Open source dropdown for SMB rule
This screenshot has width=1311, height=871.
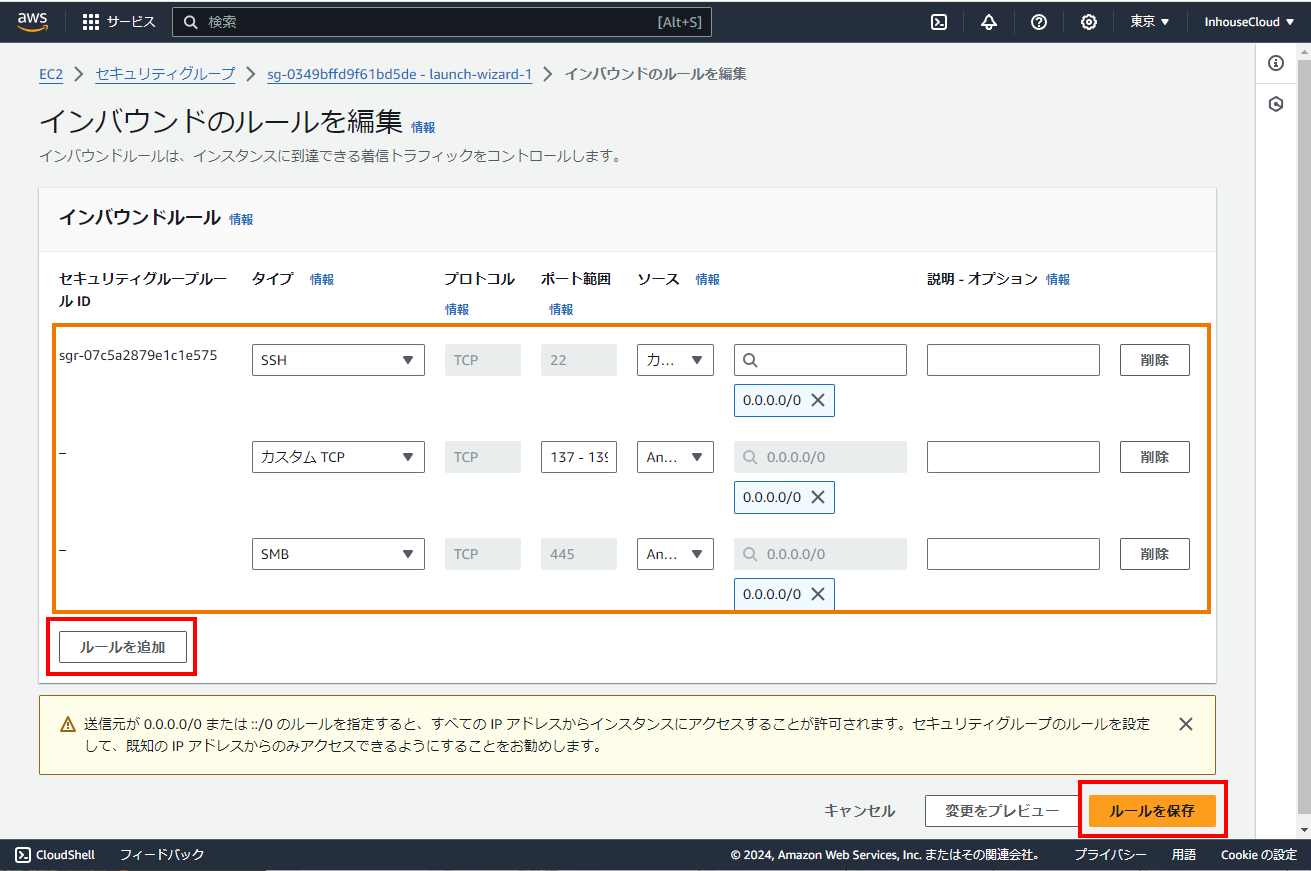click(675, 554)
